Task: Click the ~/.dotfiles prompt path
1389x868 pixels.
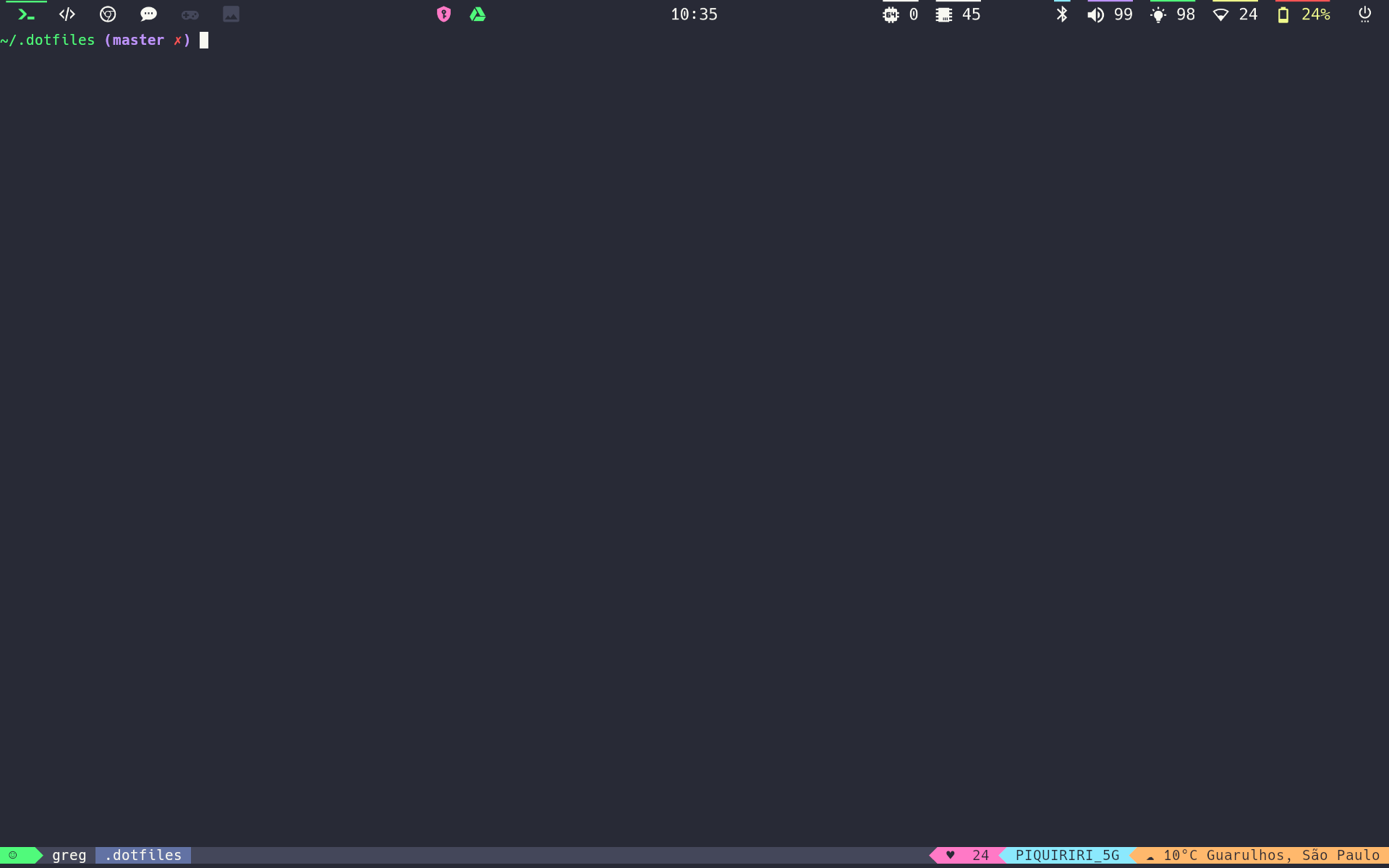Action: click(x=48, y=40)
